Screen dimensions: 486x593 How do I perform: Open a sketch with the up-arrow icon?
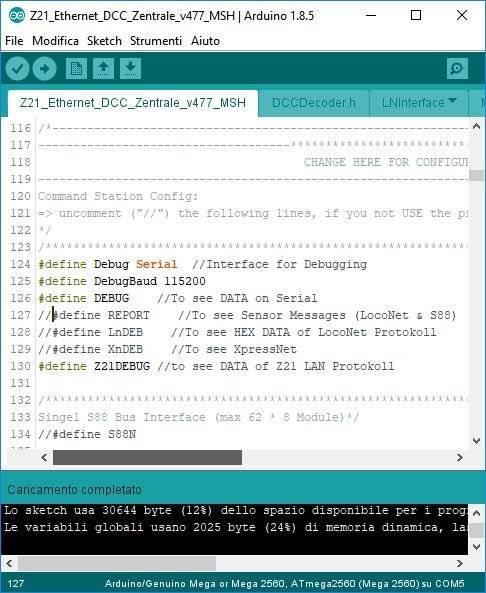coord(103,68)
